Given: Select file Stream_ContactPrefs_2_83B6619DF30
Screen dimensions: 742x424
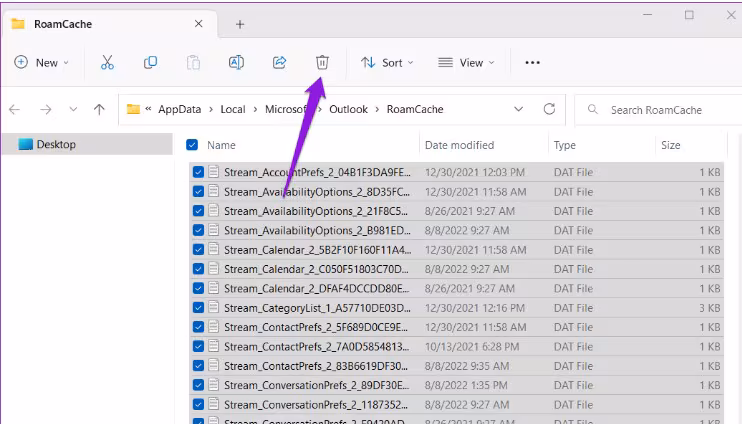Looking at the screenshot, I should pyautogui.click(x=456, y=366).
